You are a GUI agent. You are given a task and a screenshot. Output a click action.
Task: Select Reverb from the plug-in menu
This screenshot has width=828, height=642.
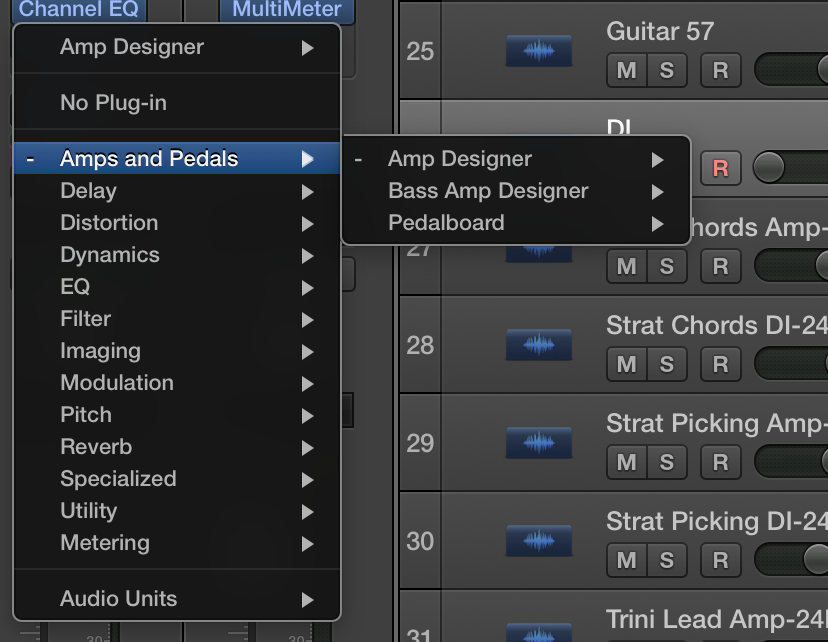tap(96, 447)
